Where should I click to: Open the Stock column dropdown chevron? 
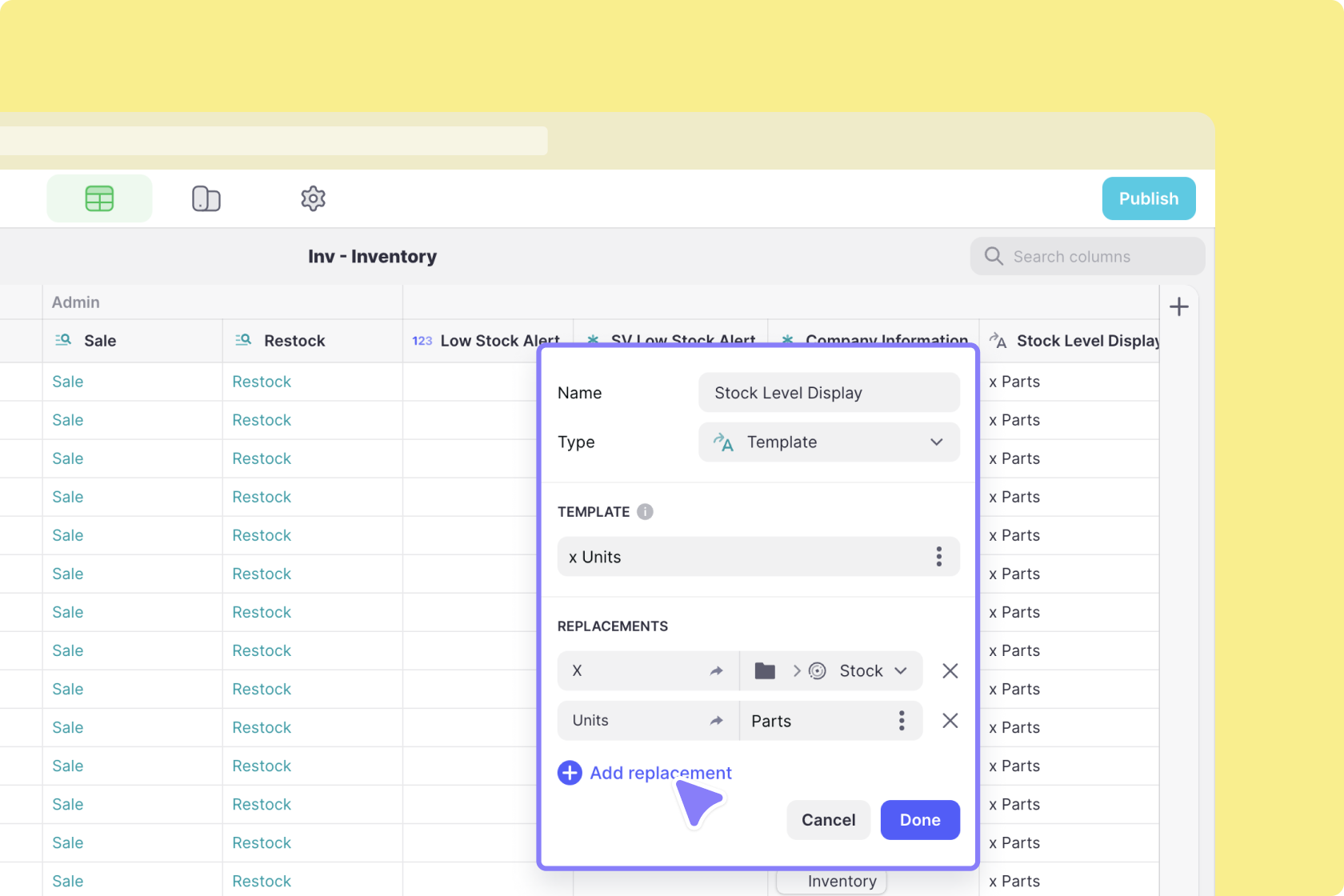(901, 671)
